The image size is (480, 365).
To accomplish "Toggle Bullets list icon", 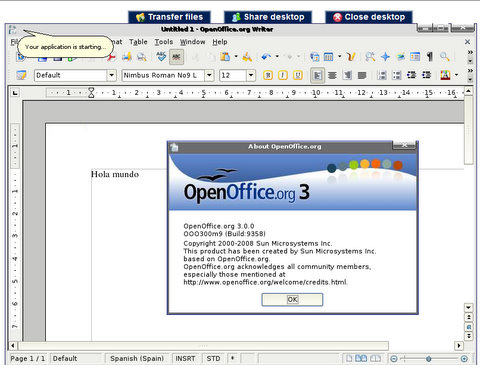I will click(x=397, y=75).
